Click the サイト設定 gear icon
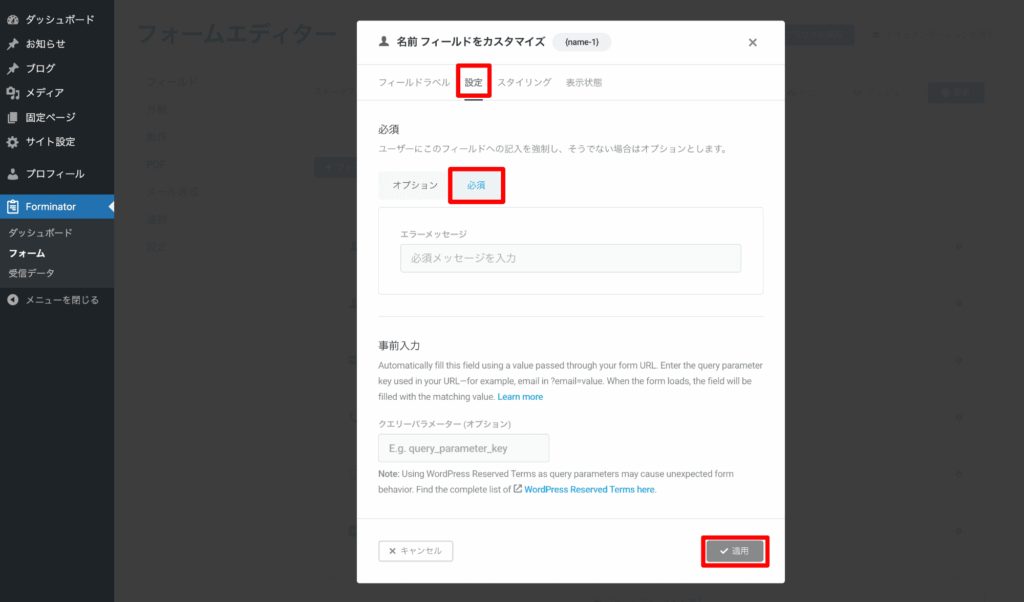The height and width of the screenshot is (602, 1024). coord(12,142)
